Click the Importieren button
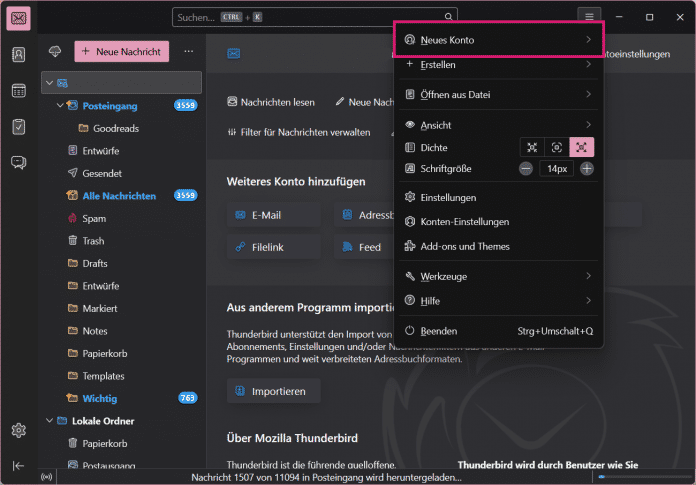The width and height of the screenshot is (696, 485). click(273, 390)
